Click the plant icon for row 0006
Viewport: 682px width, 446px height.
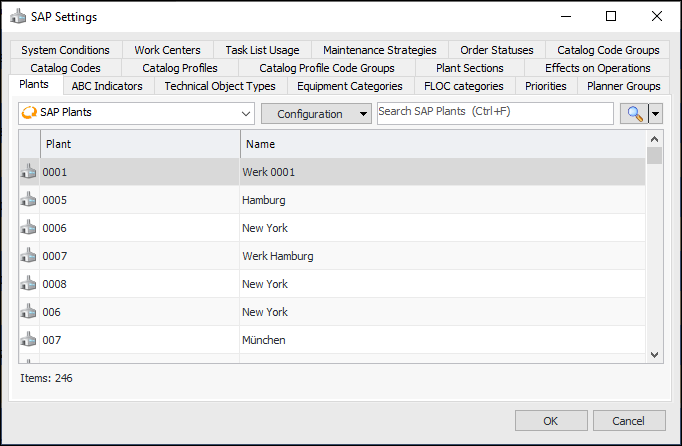28,228
